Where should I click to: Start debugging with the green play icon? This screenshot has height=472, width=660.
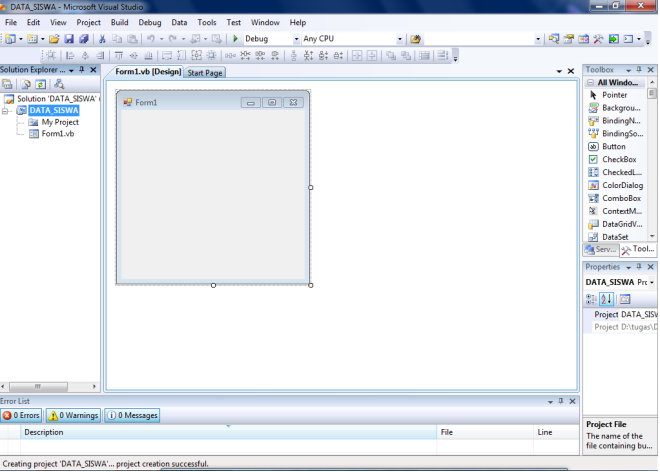point(236,39)
